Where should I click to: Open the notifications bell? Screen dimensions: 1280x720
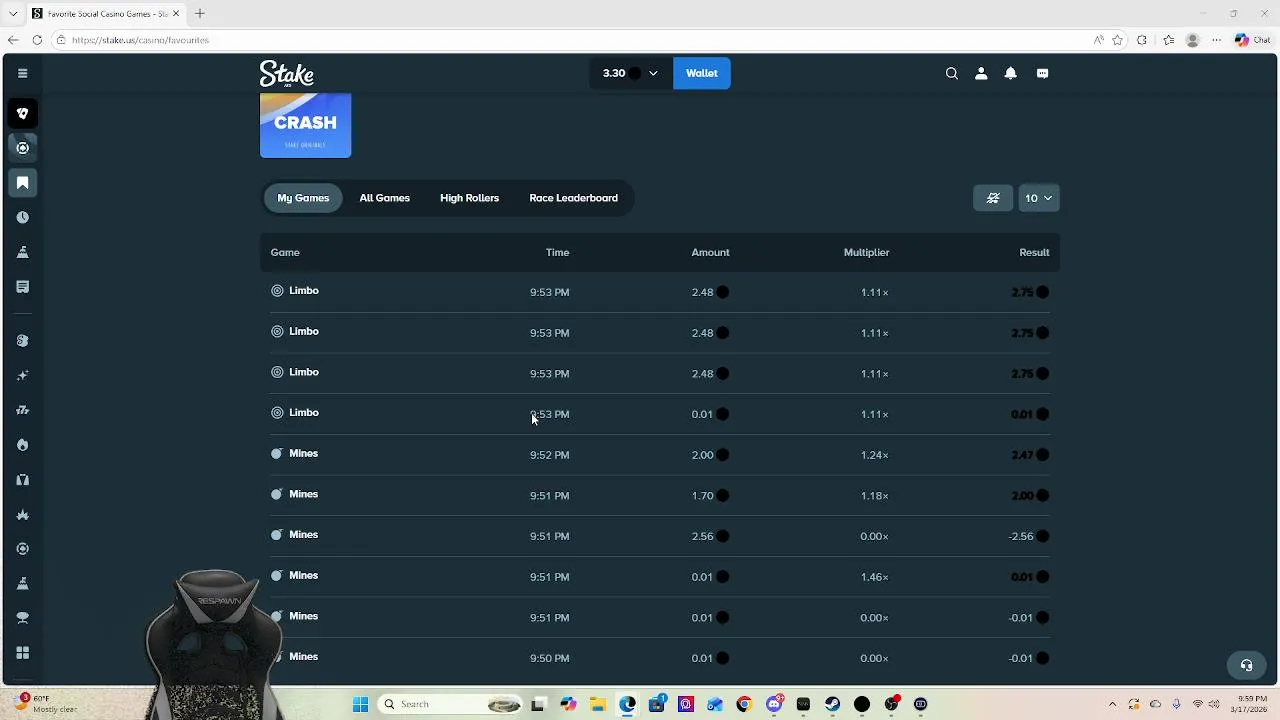coord(1010,73)
